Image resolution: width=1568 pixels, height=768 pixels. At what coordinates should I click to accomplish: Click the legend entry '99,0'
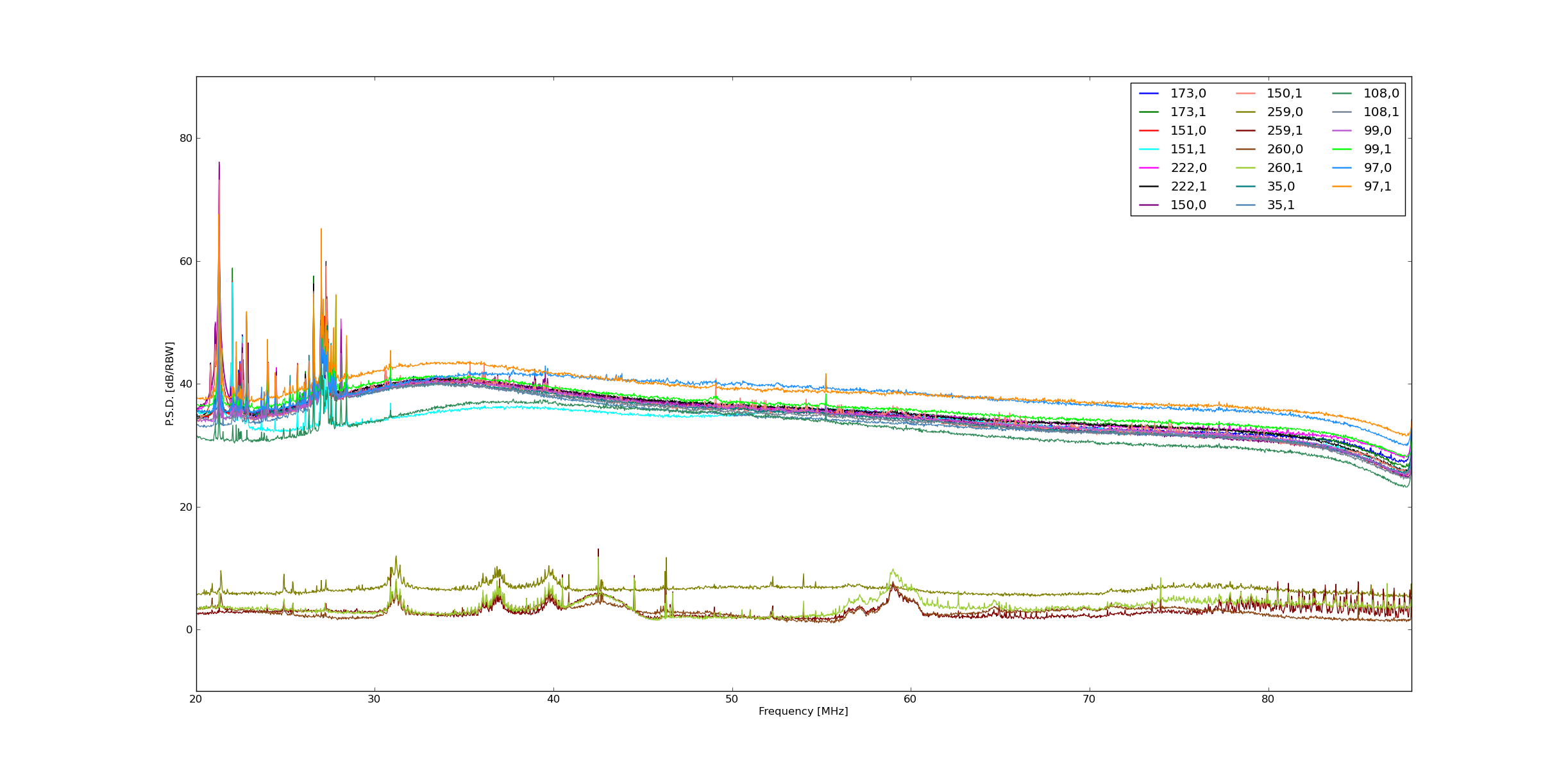click(x=1362, y=131)
